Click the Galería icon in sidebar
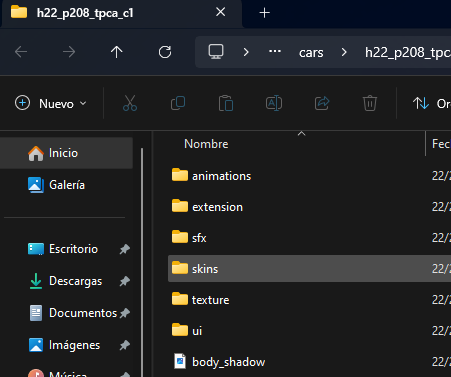The width and height of the screenshot is (451, 377). [x=36, y=185]
